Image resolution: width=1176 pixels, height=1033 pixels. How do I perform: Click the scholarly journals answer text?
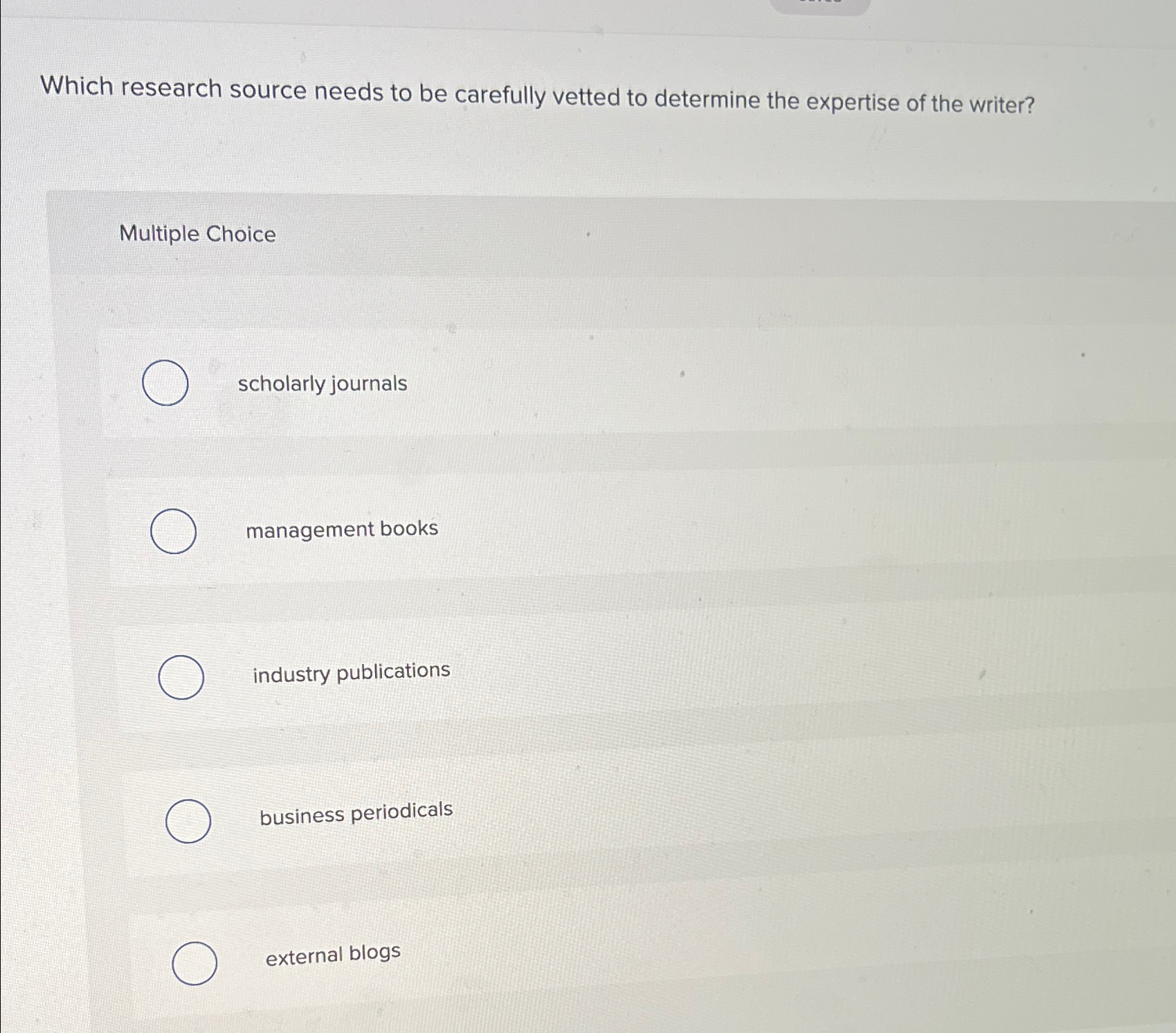tap(322, 384)
